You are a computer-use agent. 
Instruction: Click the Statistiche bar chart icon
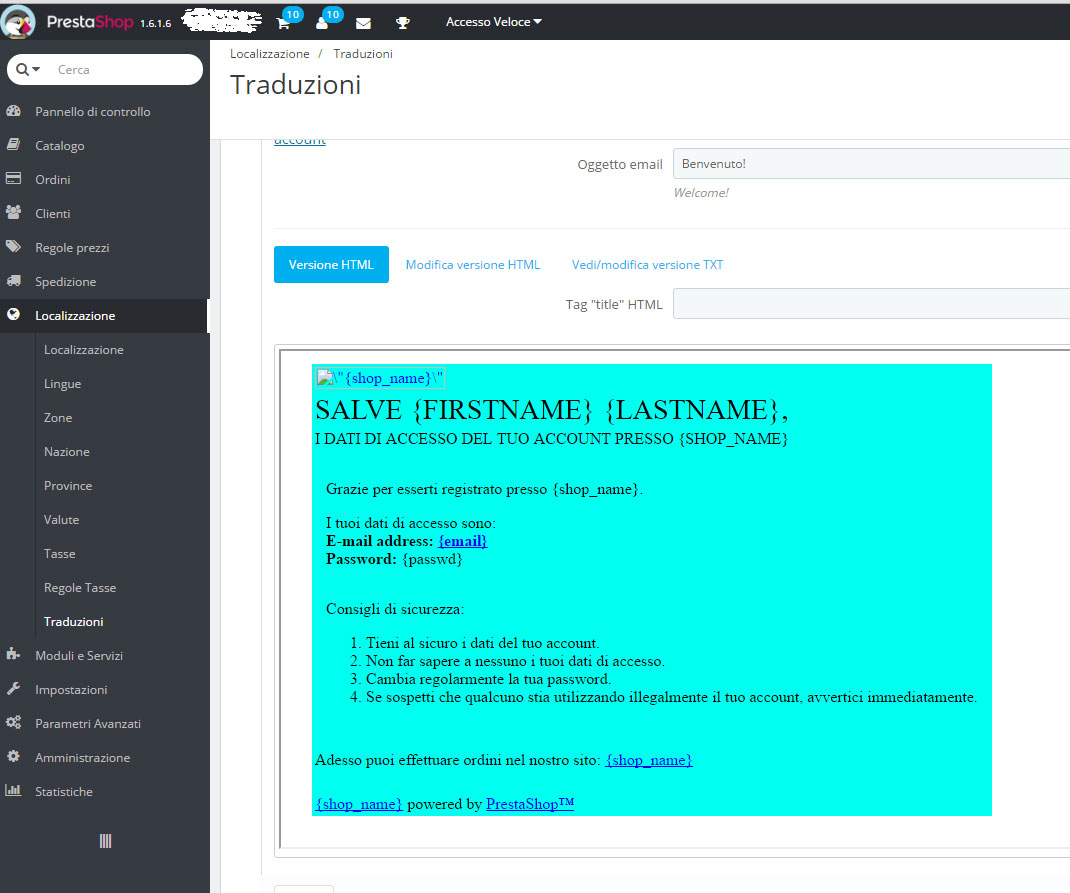point(13,790)
